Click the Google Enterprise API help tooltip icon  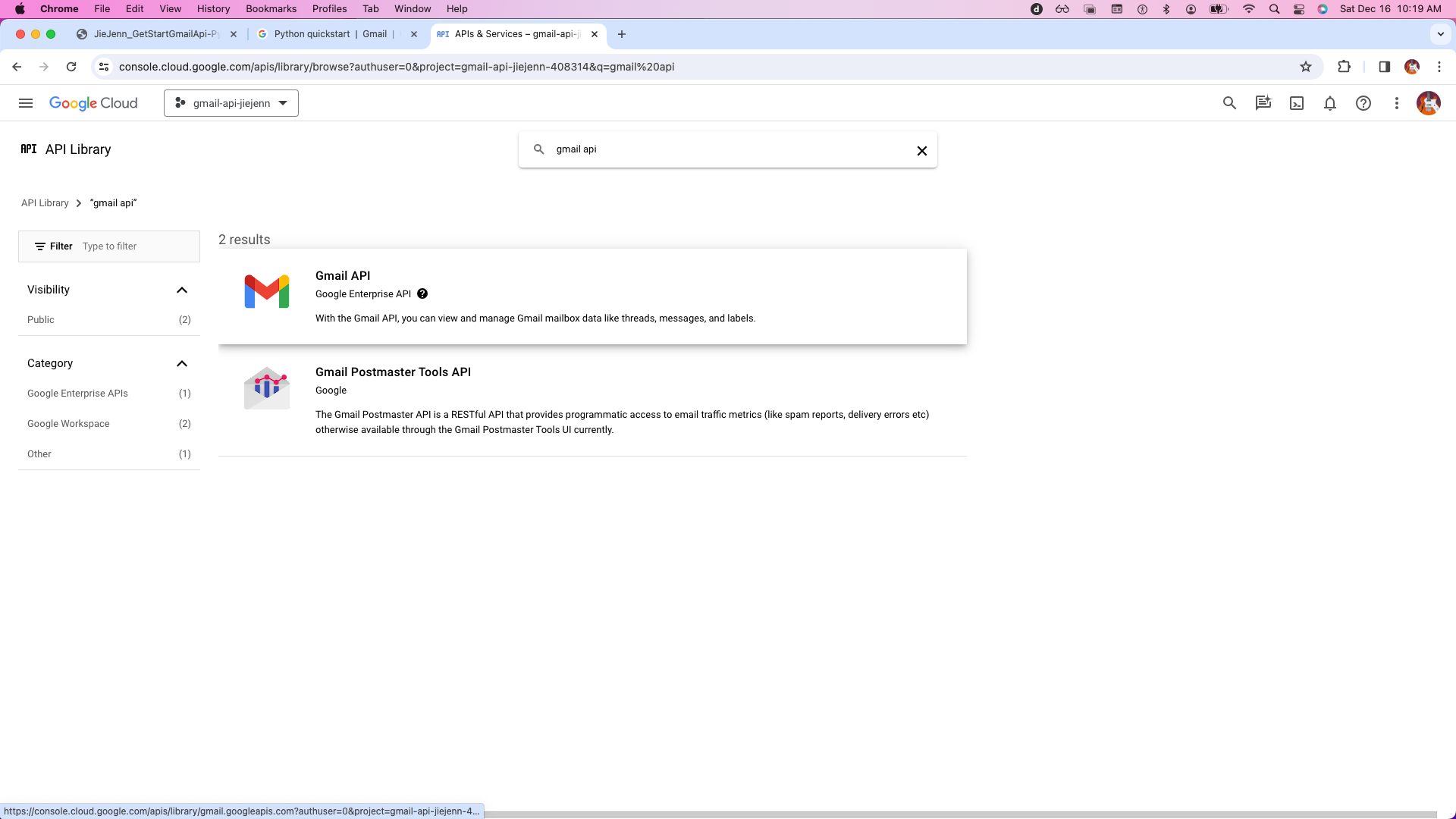tap(422, 294)
